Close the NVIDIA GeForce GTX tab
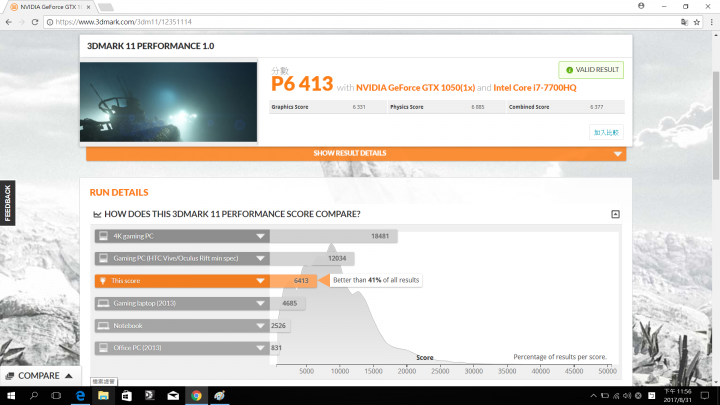 tap(88, 7)
